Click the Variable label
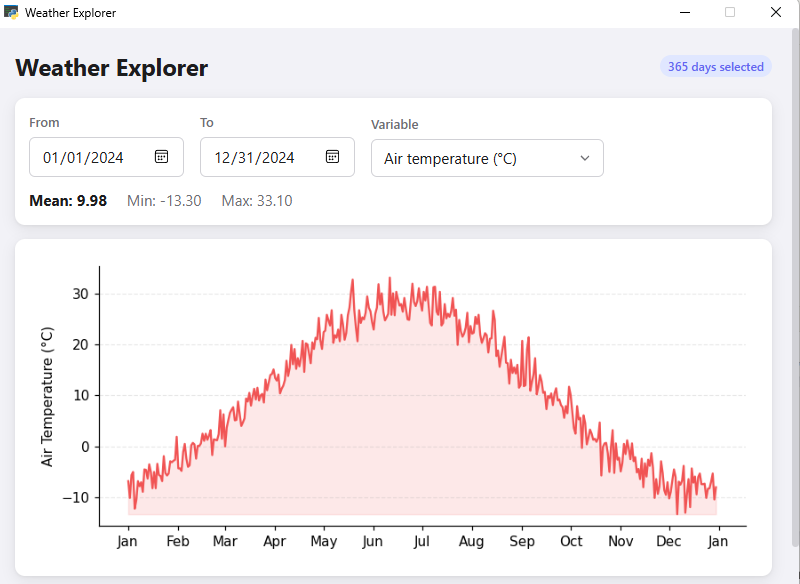The width and height of the screenshot is (800, 584). [x=394, y=124]
